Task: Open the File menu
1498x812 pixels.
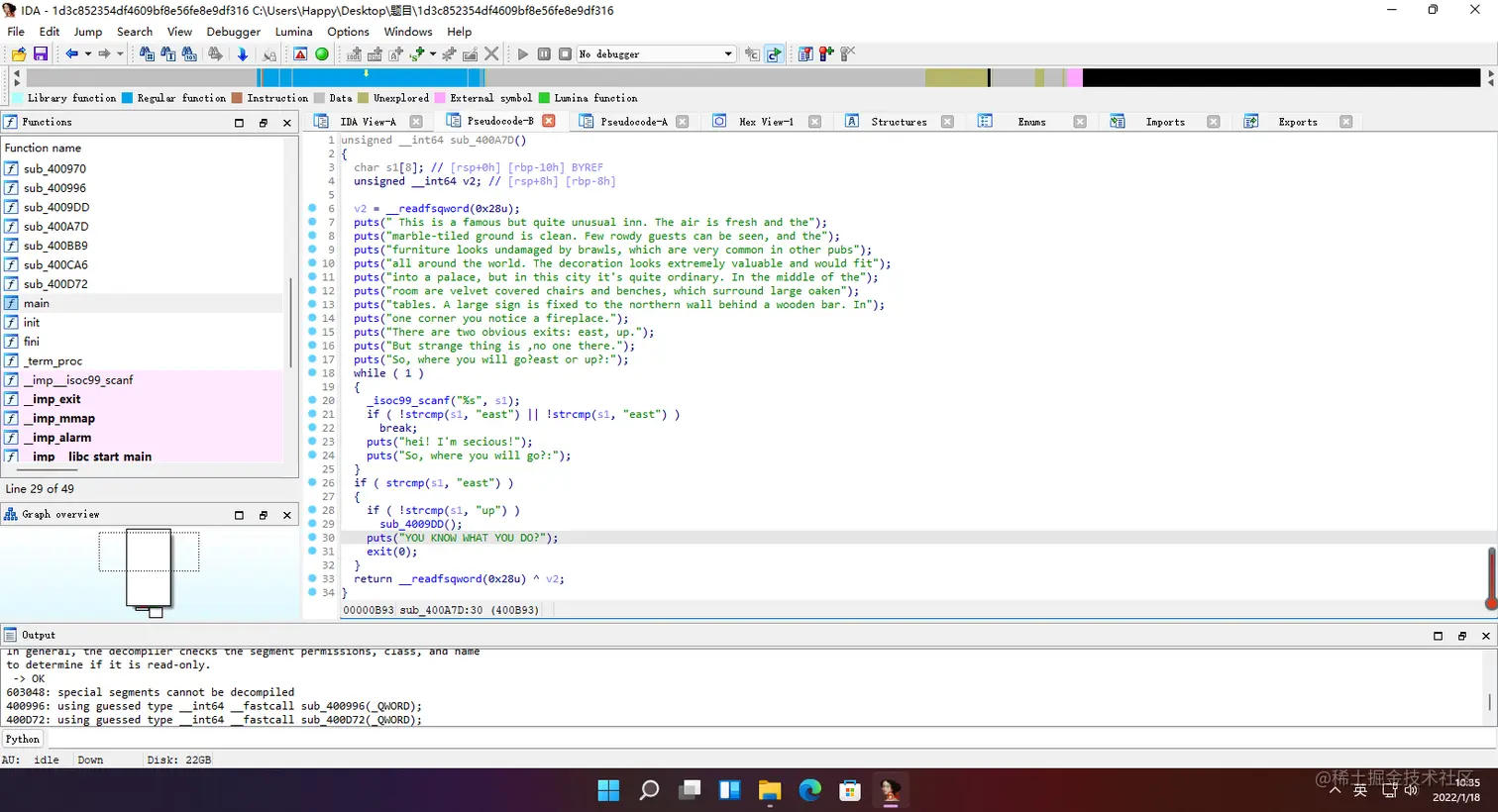Action: 16,32
